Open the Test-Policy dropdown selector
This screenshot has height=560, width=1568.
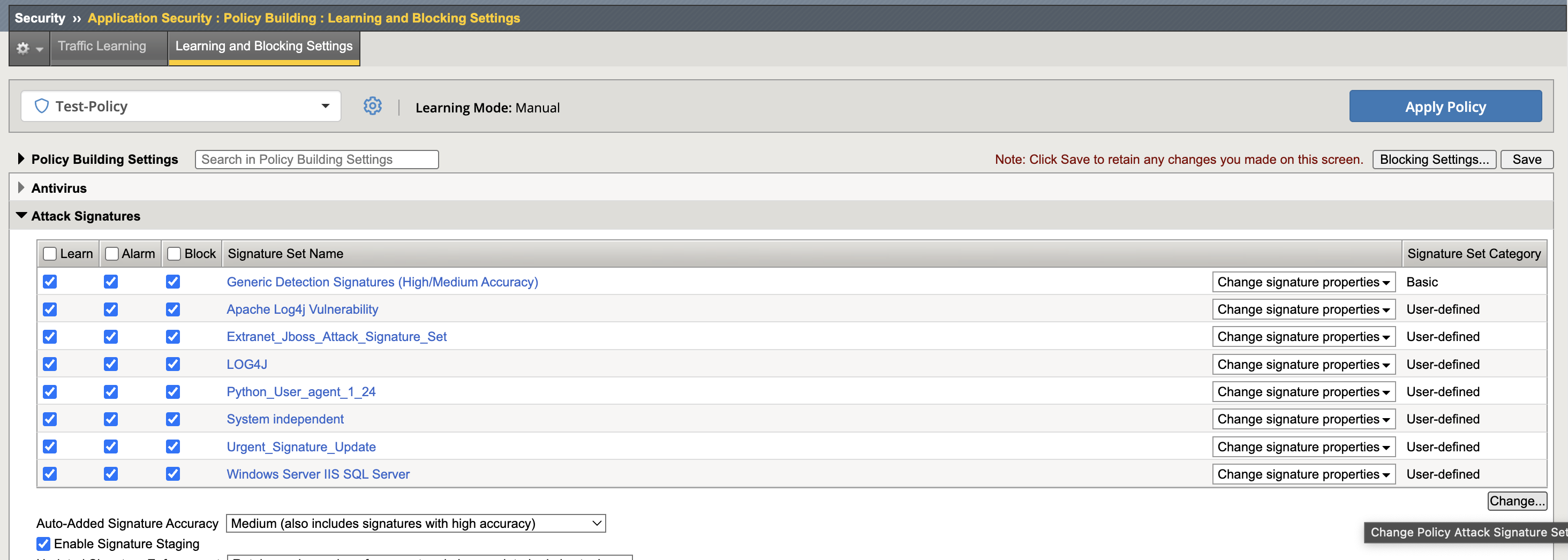tap(181, 106)
